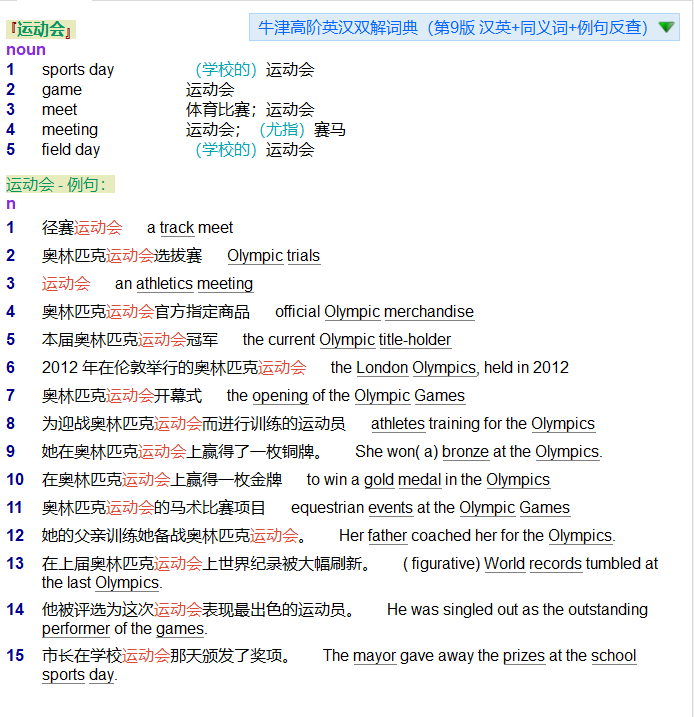Viewport: 694px width, 717px height.
Task: Click 'London' in example 6
Action: click(x=382, y=367)
